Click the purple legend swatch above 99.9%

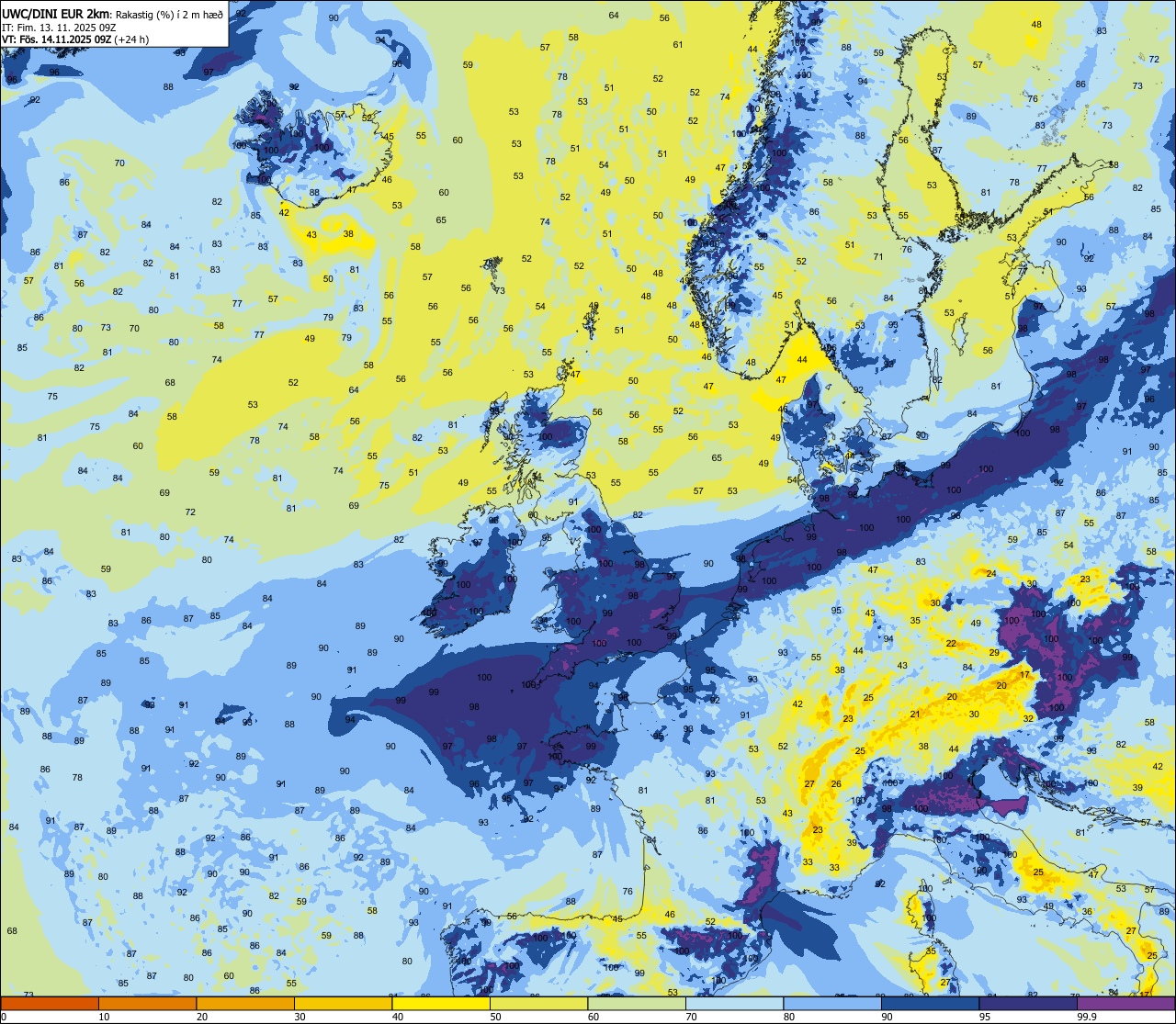coord(1125,1003)
